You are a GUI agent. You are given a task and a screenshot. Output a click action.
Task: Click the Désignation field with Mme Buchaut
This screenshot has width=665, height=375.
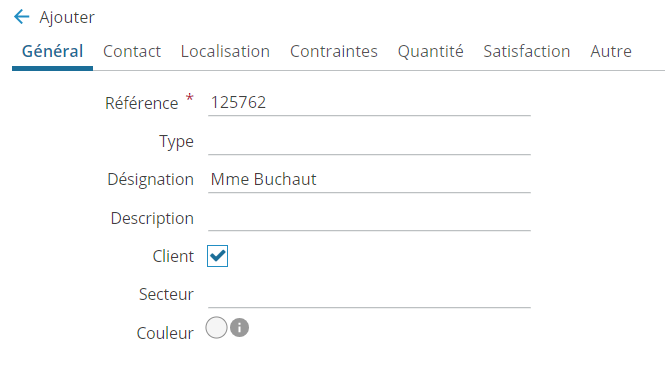tap(369, 180)
